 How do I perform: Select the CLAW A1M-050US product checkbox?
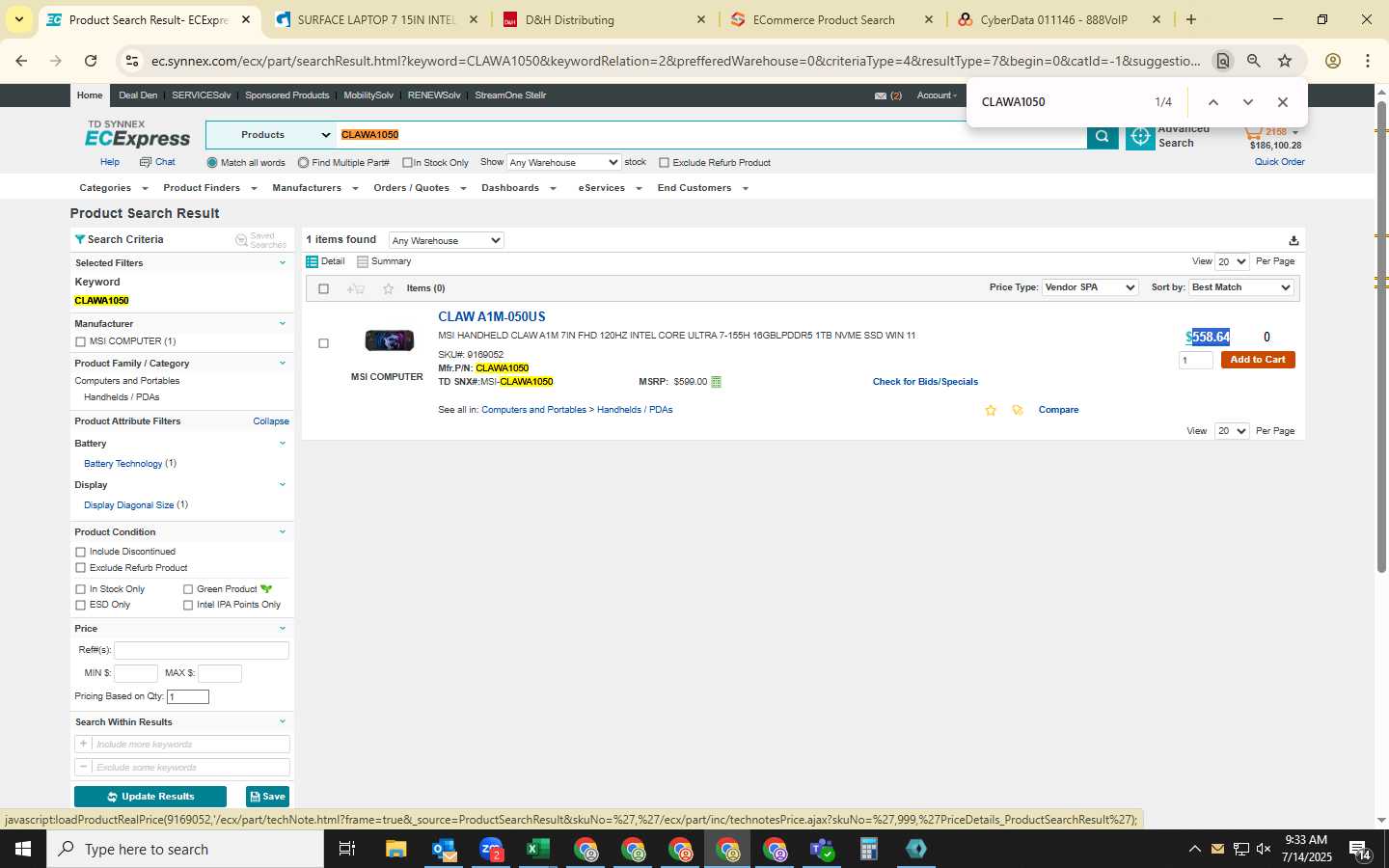coord(323,343)
